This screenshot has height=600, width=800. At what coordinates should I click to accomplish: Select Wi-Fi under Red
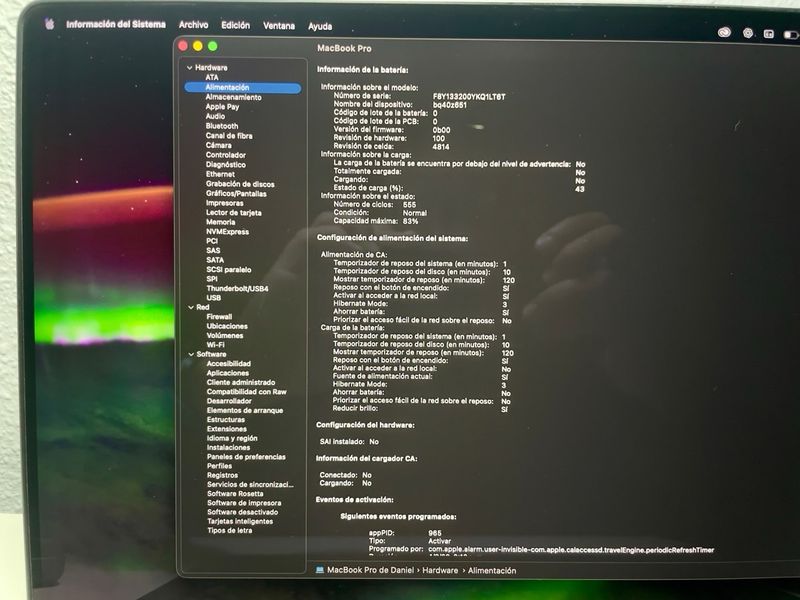[215, 344]
